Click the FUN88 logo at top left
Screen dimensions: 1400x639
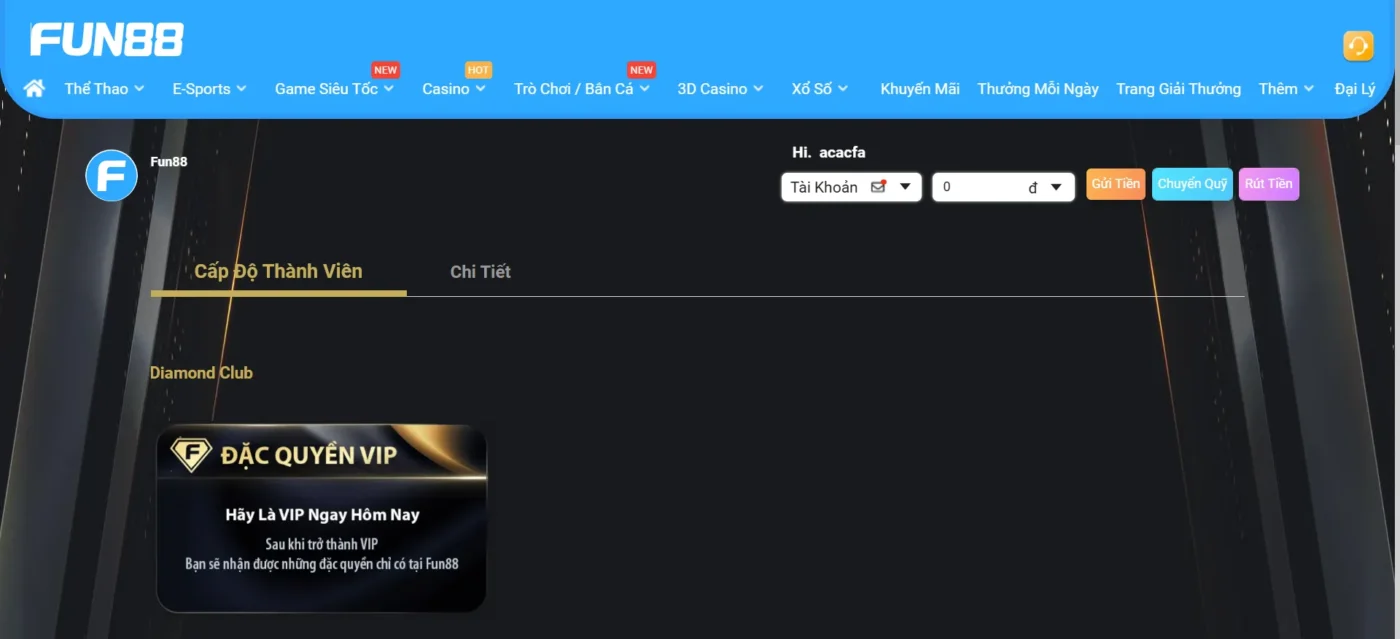(x=107, y=40)
